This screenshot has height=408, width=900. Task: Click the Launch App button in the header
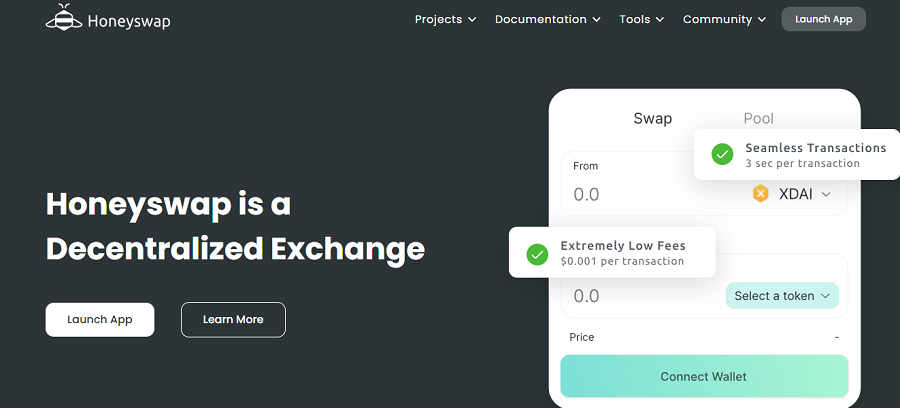point(824,19)
